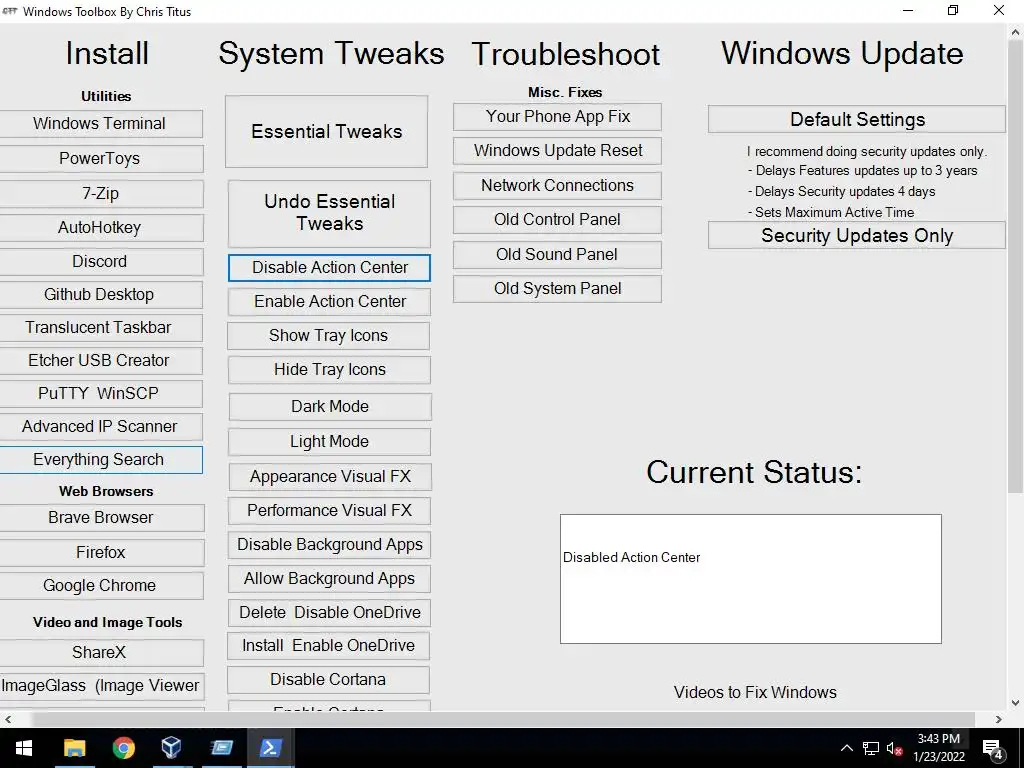Viewport: 1024px width, 768px height.
Task: Click the muted volume tray icon
Action: click(894, 748)
